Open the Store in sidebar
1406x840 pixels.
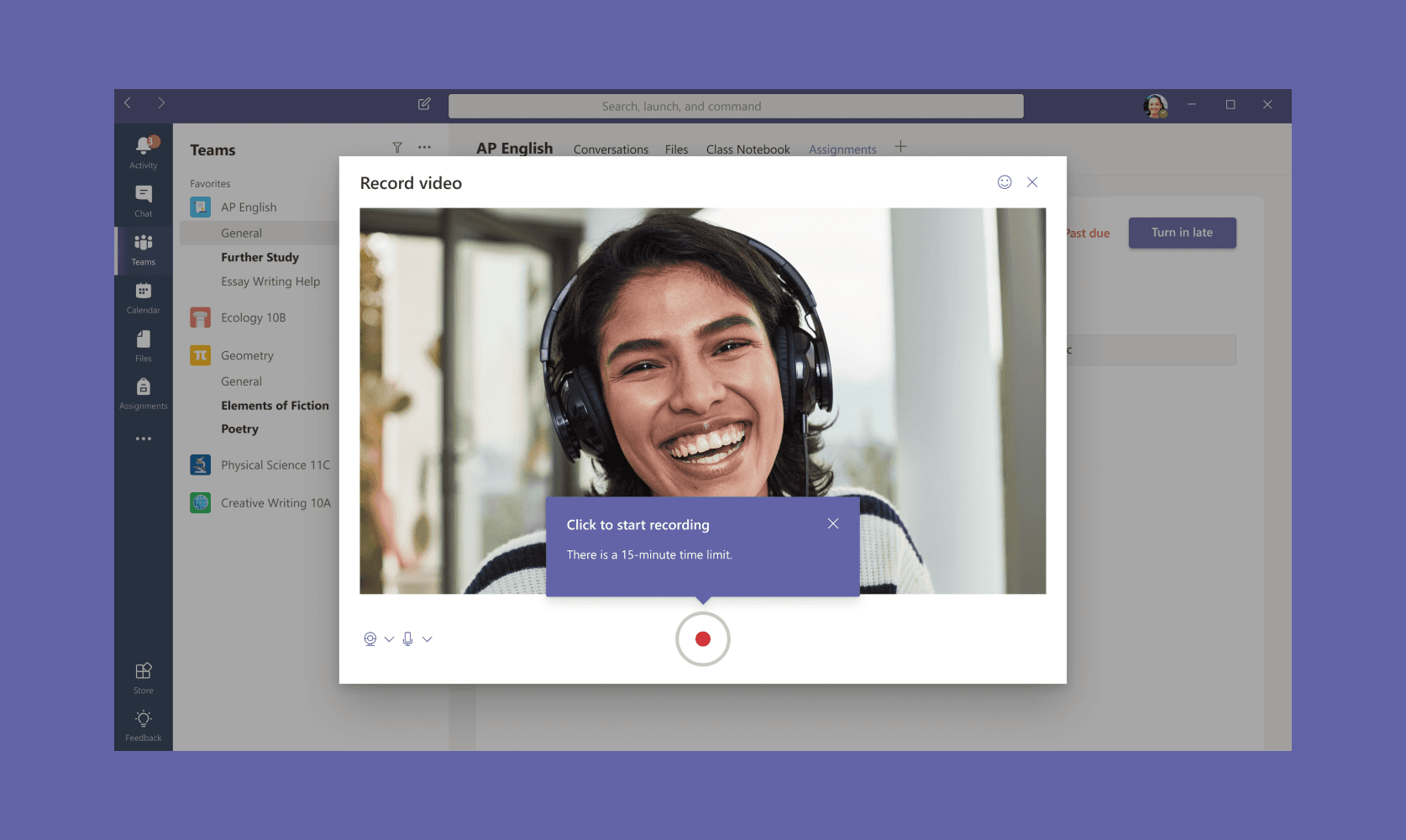point(144,678)
